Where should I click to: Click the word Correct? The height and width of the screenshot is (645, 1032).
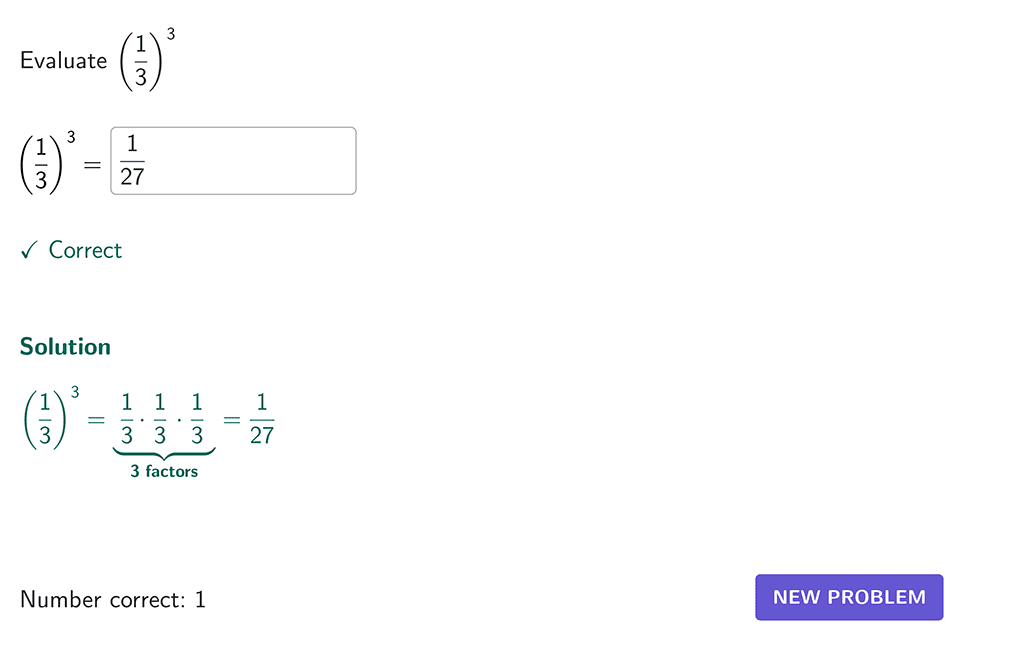pos(85,250)
